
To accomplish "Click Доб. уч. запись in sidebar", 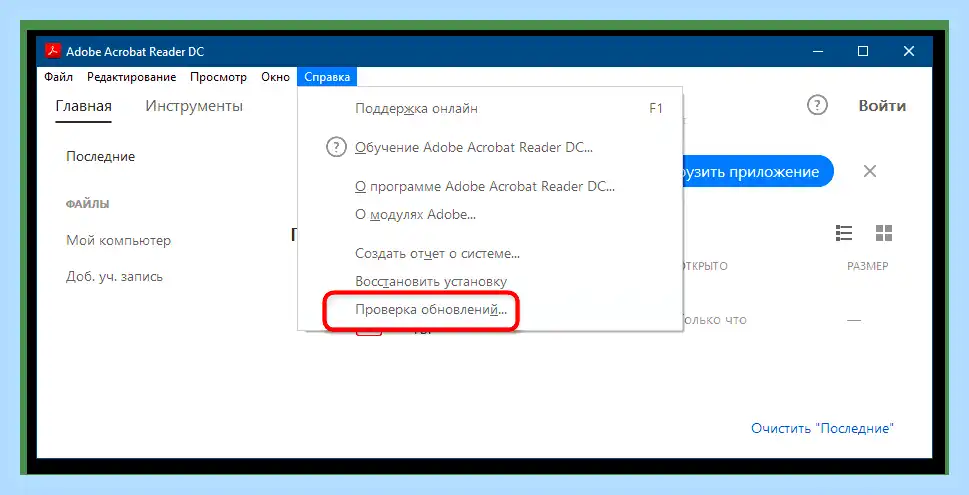I will pyautogui.click(x=114, y=276).
